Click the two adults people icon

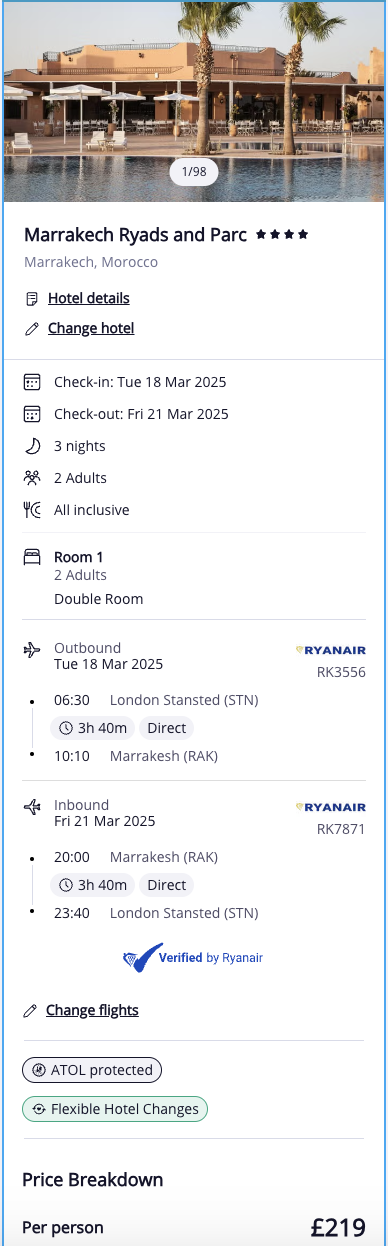[32, 478]
